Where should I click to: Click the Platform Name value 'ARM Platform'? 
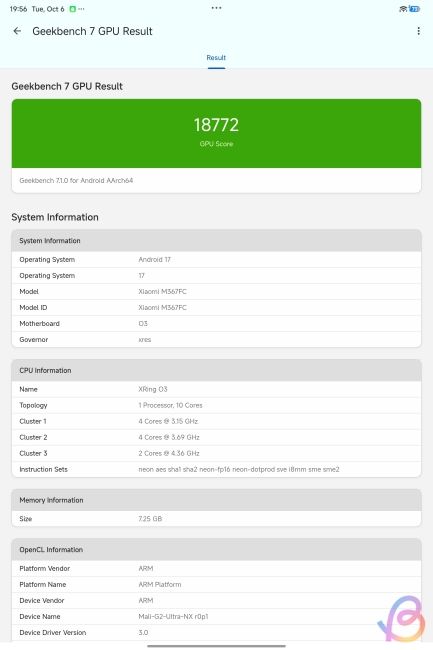pyautogui.click(x=160, y=585)
